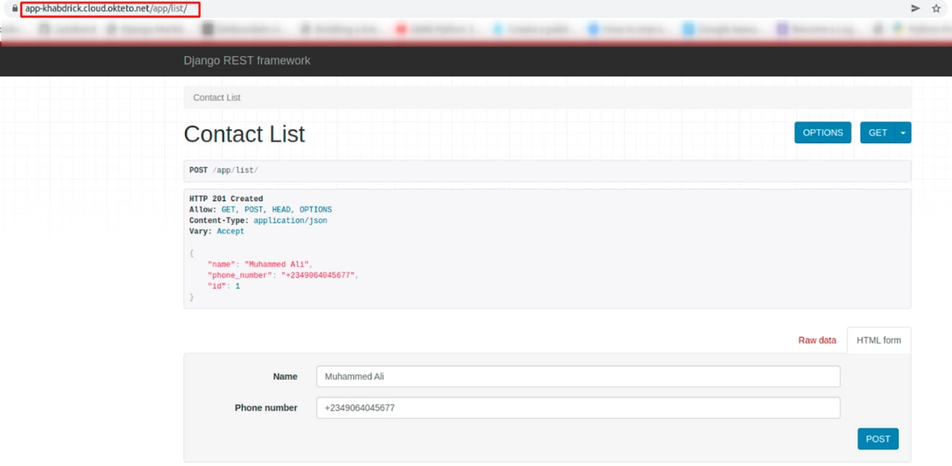Click the "POST /app/list/" request line
Image resolution: width=952 pixels, height=466 pixels.
[223, 171]
